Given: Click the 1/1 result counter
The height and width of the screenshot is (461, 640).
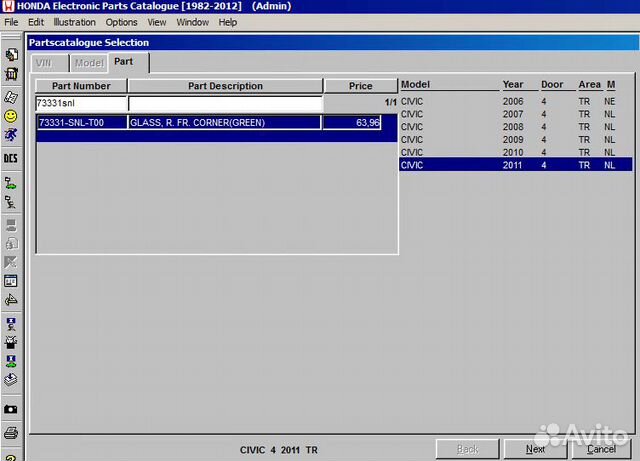Looking at the screenshot, I should pyautogui.click(x=390, y=102).
